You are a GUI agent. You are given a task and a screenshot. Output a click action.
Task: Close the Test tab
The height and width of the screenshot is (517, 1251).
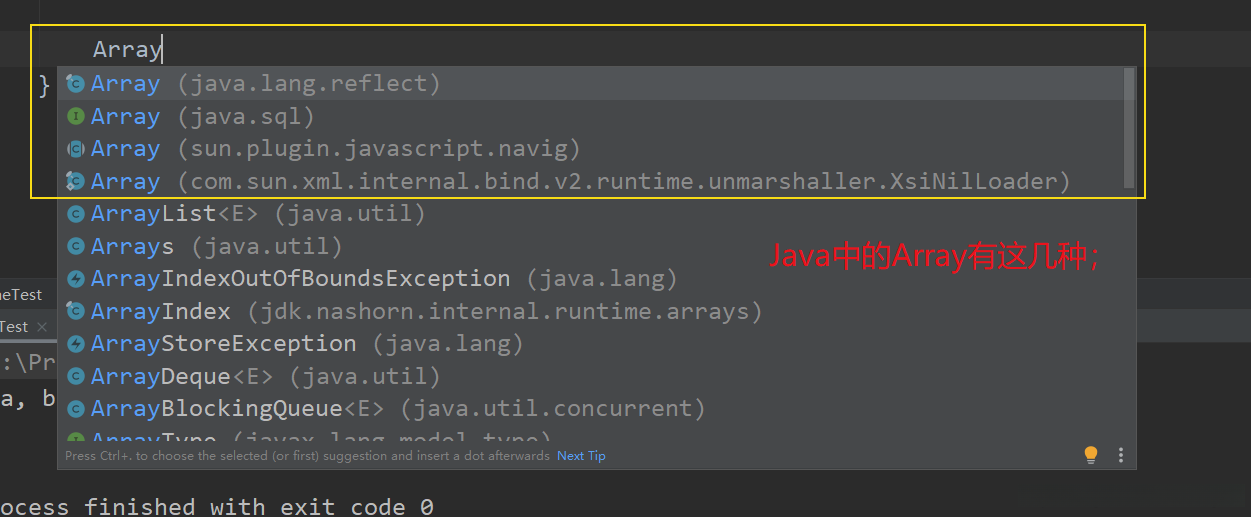[x=42, y=327]
